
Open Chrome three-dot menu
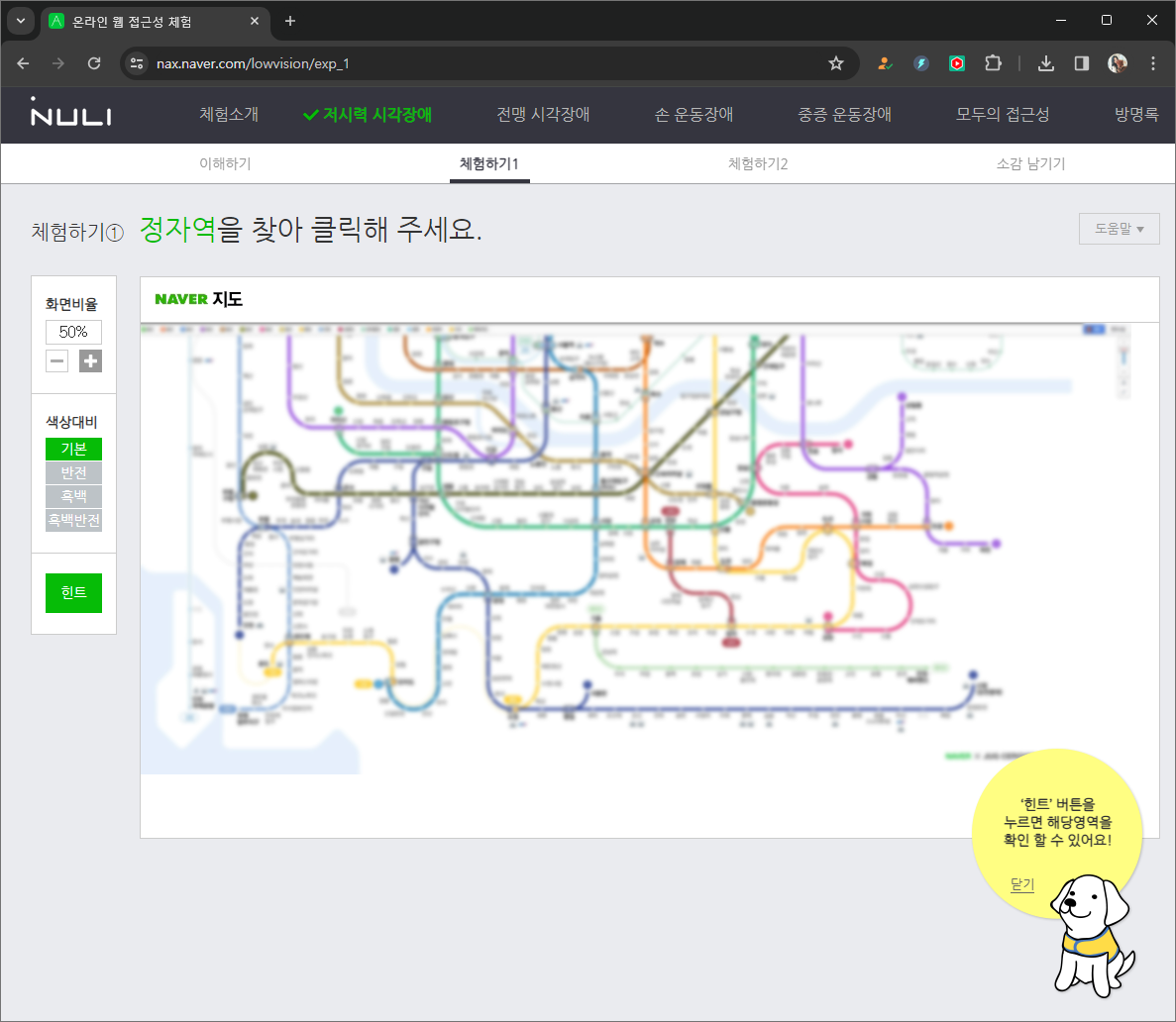(x=1153, y=63)
